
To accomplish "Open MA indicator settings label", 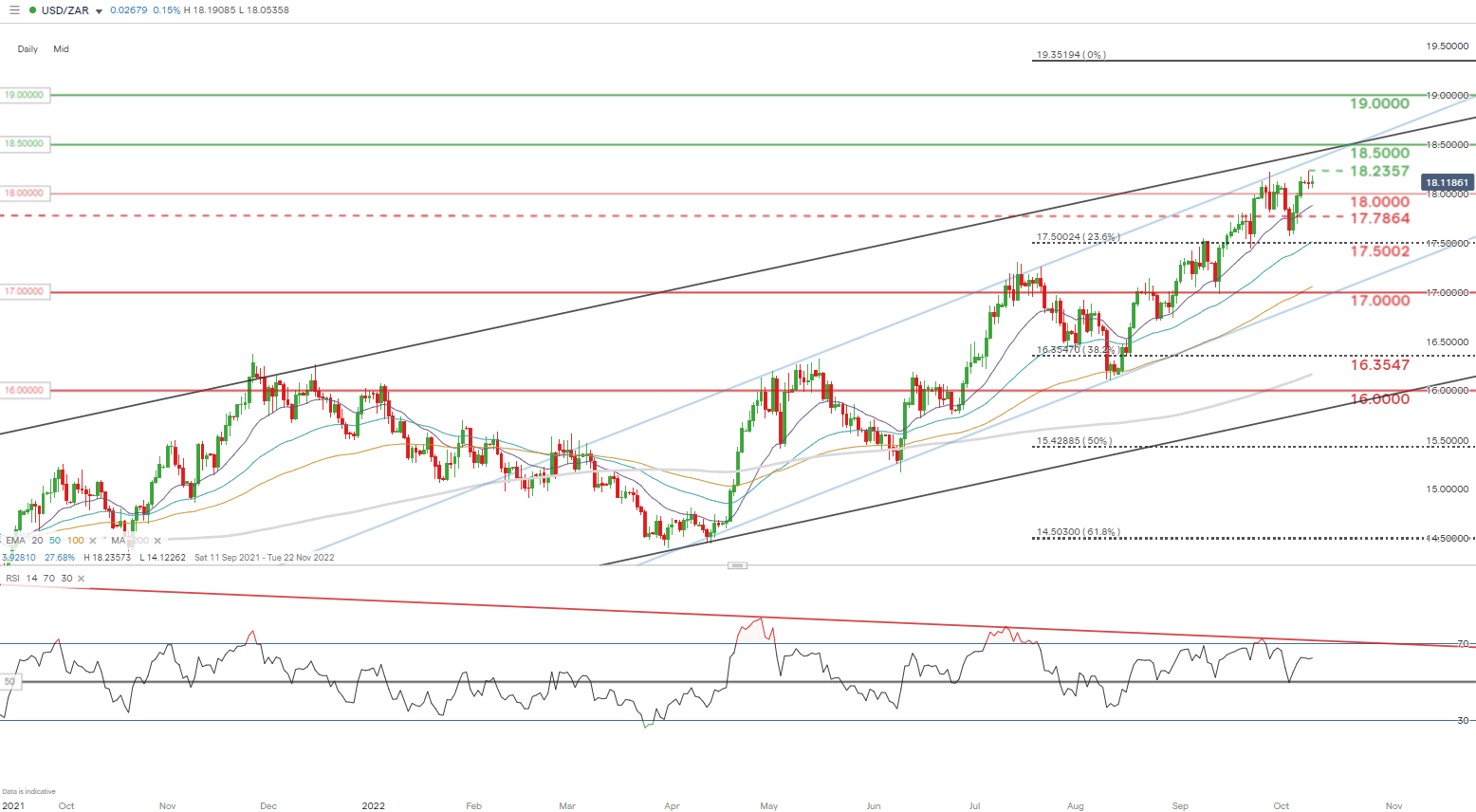I will click(119, 541).
